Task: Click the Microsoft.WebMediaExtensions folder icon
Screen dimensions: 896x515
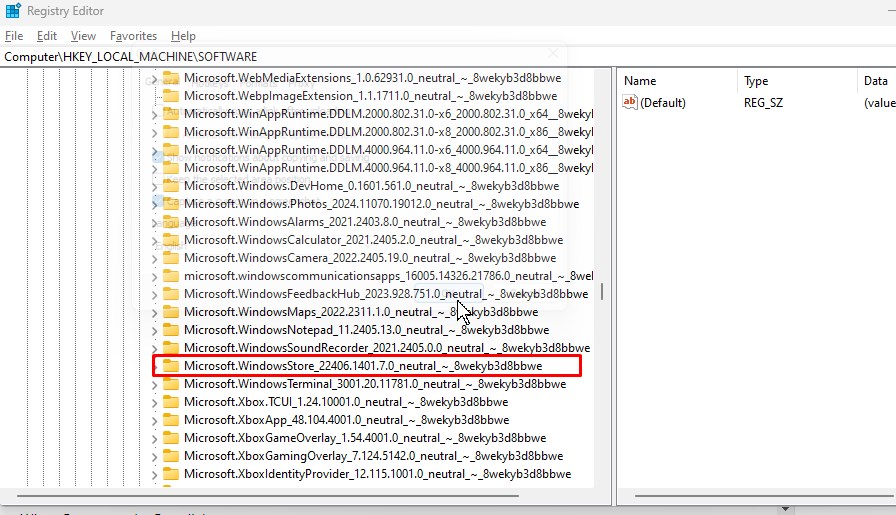Action: (x=171, y=78)
